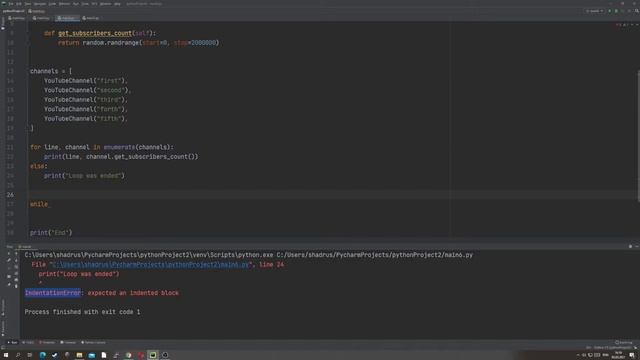Open Chrome from the taskbar
Screen dimensions: 640x360
128,355
